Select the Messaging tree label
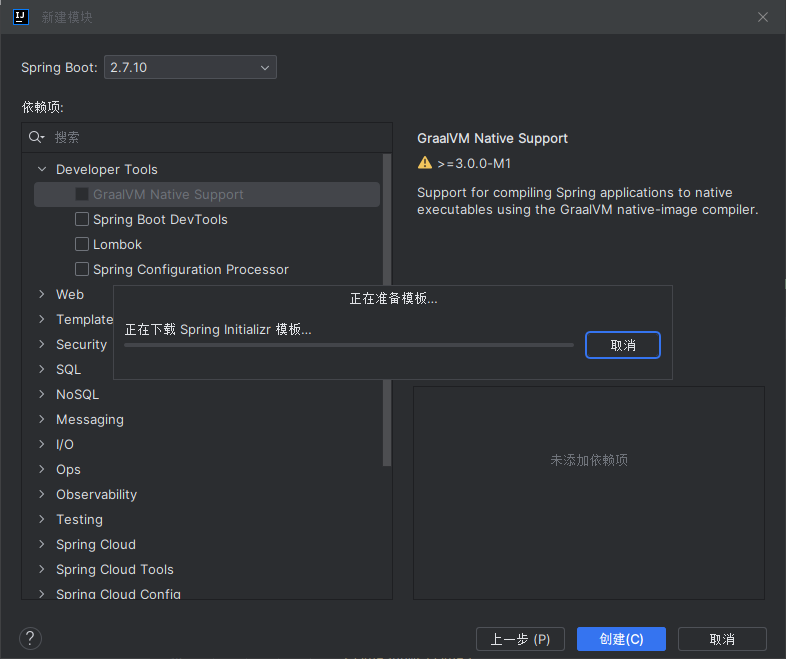Screen dimensions: 786x659 (90, 419)
